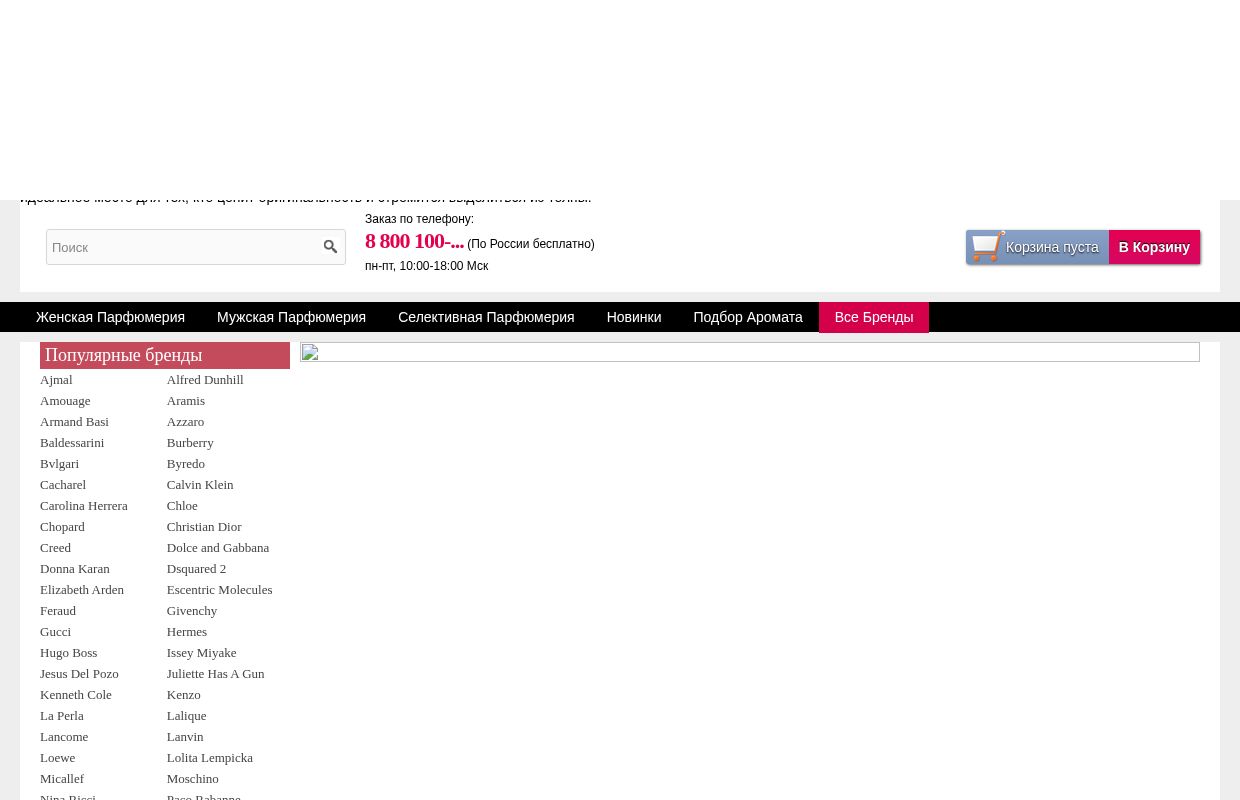Screen dimensions: 1240x800
Task: Open the В Корзину button
Action: click(x=1154, y=247)
